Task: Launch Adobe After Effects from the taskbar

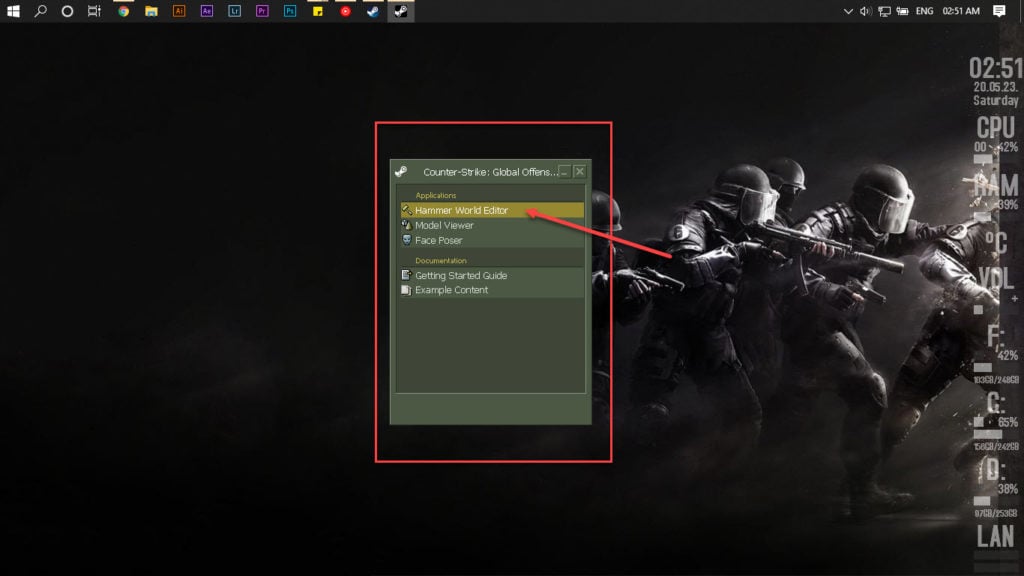Action: point(206,11)
